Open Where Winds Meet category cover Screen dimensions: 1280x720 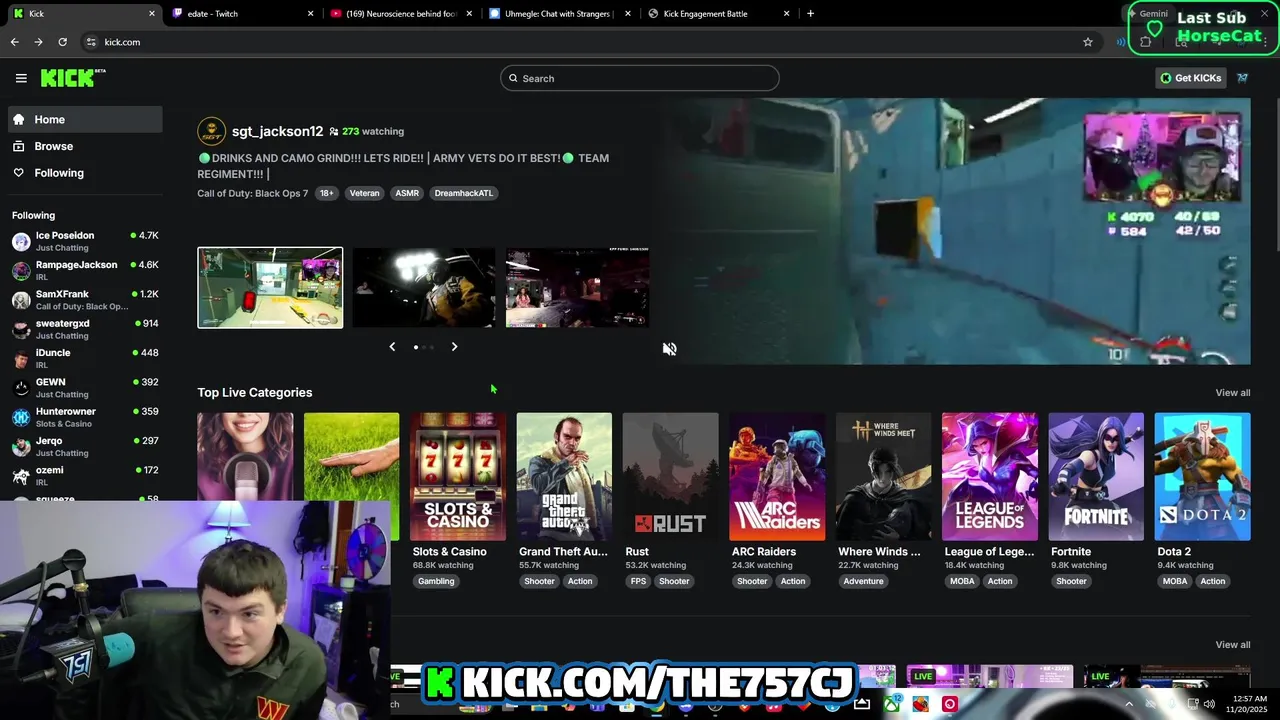(883, 477)
